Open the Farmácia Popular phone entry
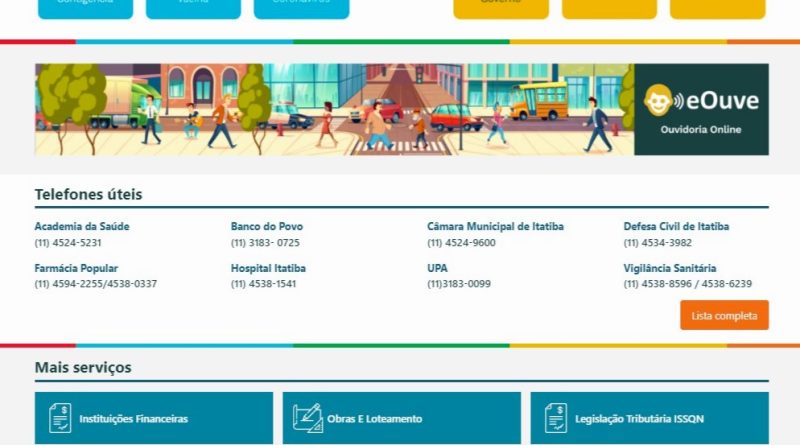800x445 pixels. pyautogui.click(x=76, y=269)
